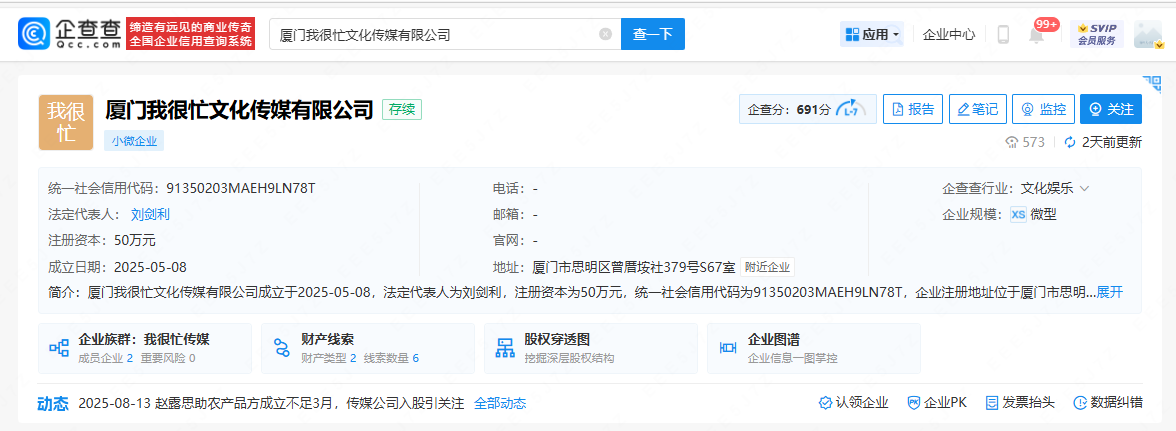This screenshot has width=1176, height=431.
Task: Click the company title 厦门我很忙文化传媒有限公司
Action: [239, 109]
